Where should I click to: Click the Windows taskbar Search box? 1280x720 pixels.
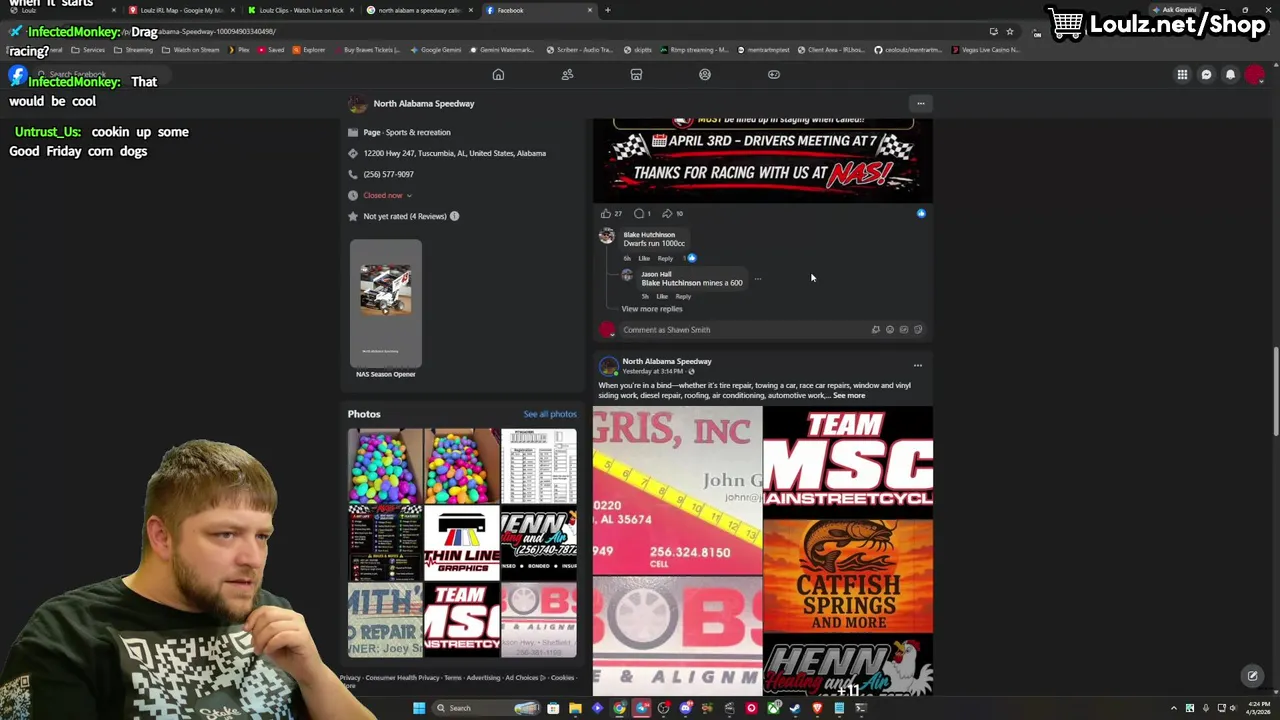pos(488,708)
